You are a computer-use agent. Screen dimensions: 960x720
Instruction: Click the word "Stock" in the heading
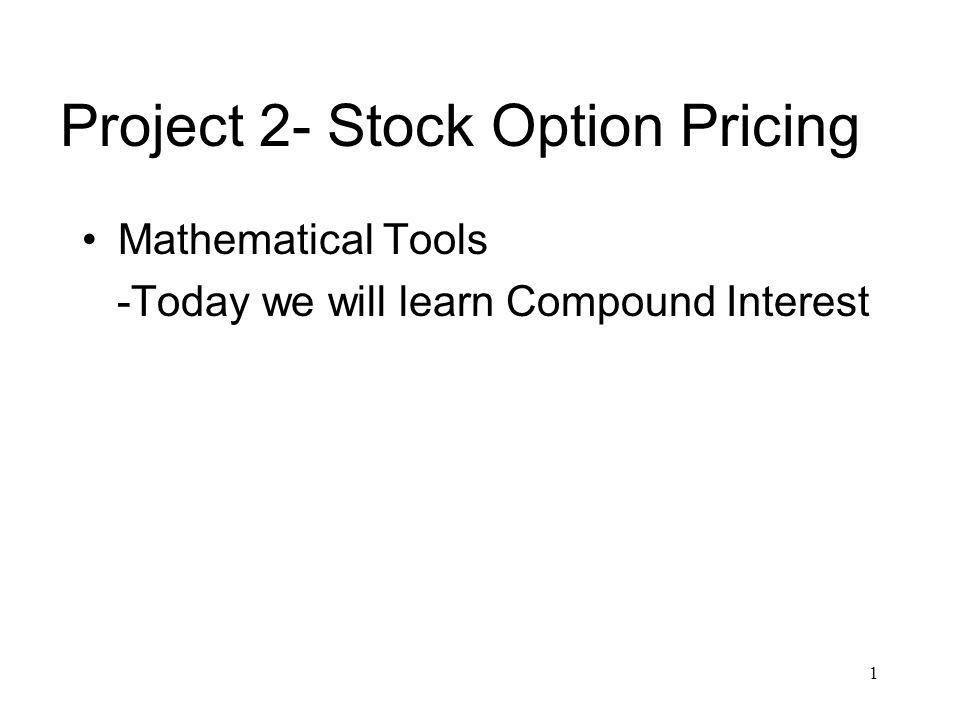point(401,126)
